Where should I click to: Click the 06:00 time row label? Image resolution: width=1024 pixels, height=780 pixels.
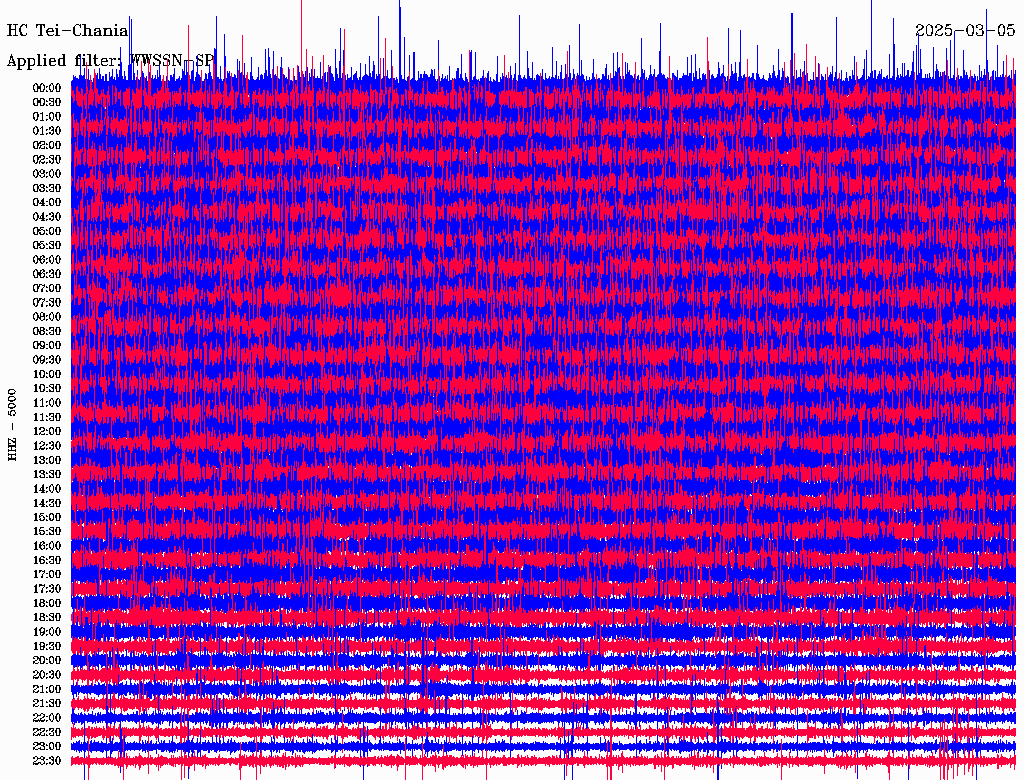[x=47, y=260]
